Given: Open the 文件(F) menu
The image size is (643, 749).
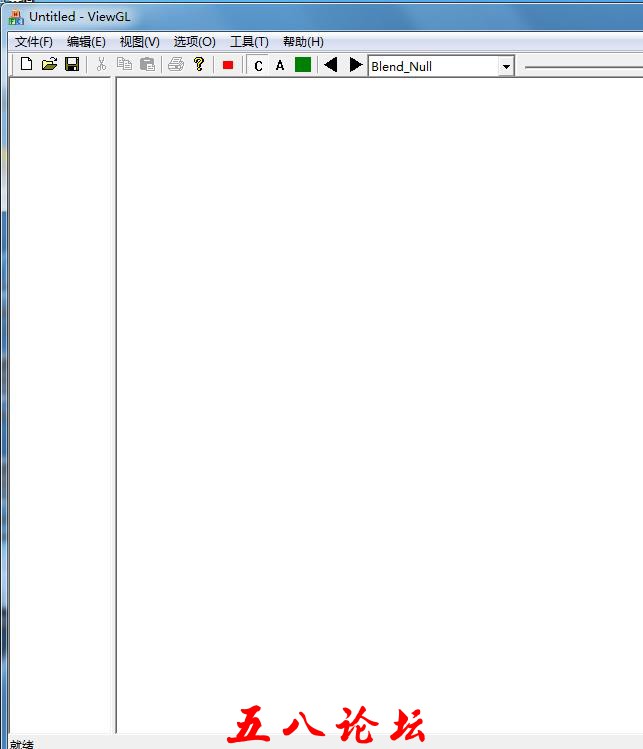Looking at the screenshot, I should click(34, 42).
